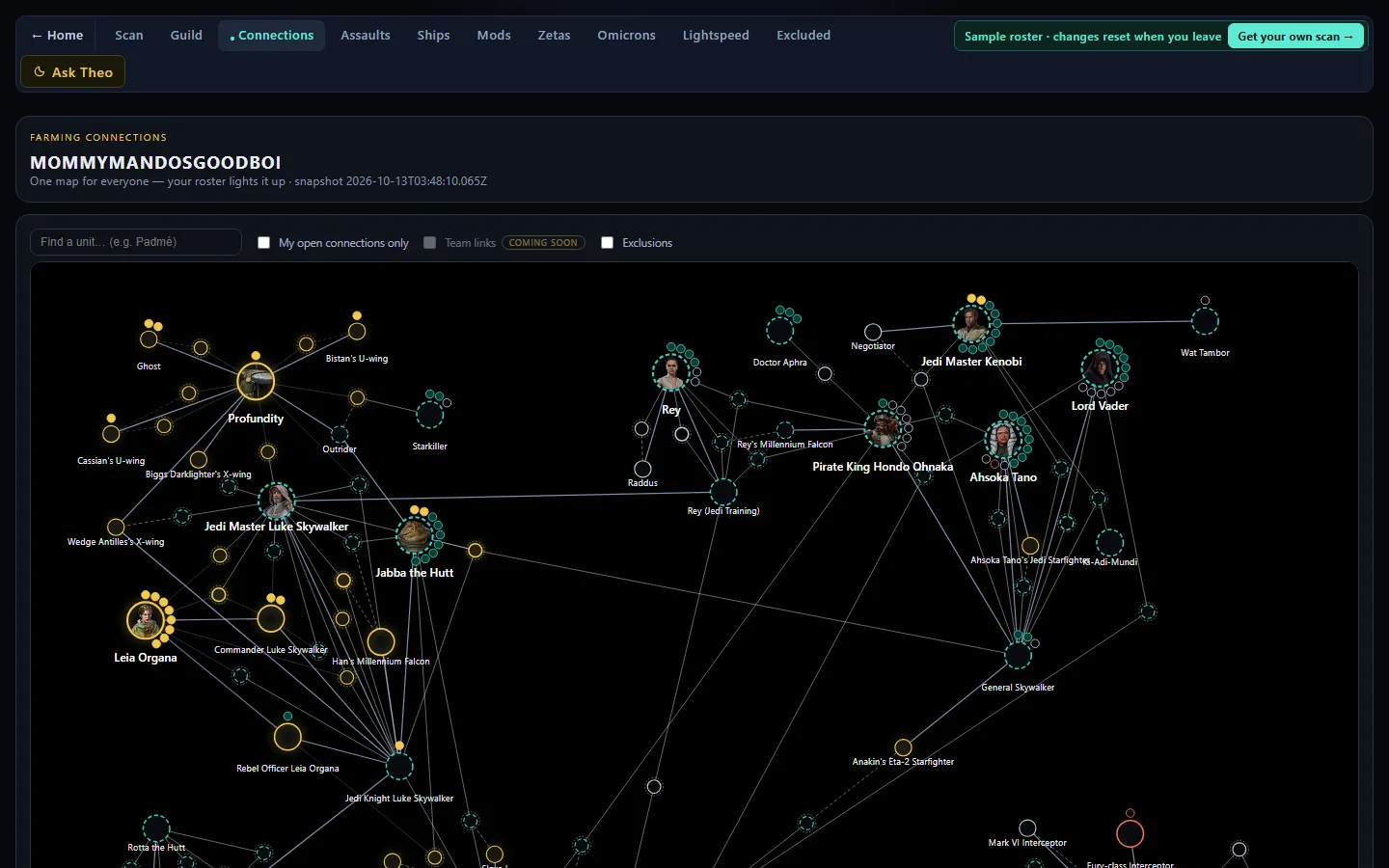Click the Commander Luke Skywalker node
The image size is (1389, 868).
[271, 619]
